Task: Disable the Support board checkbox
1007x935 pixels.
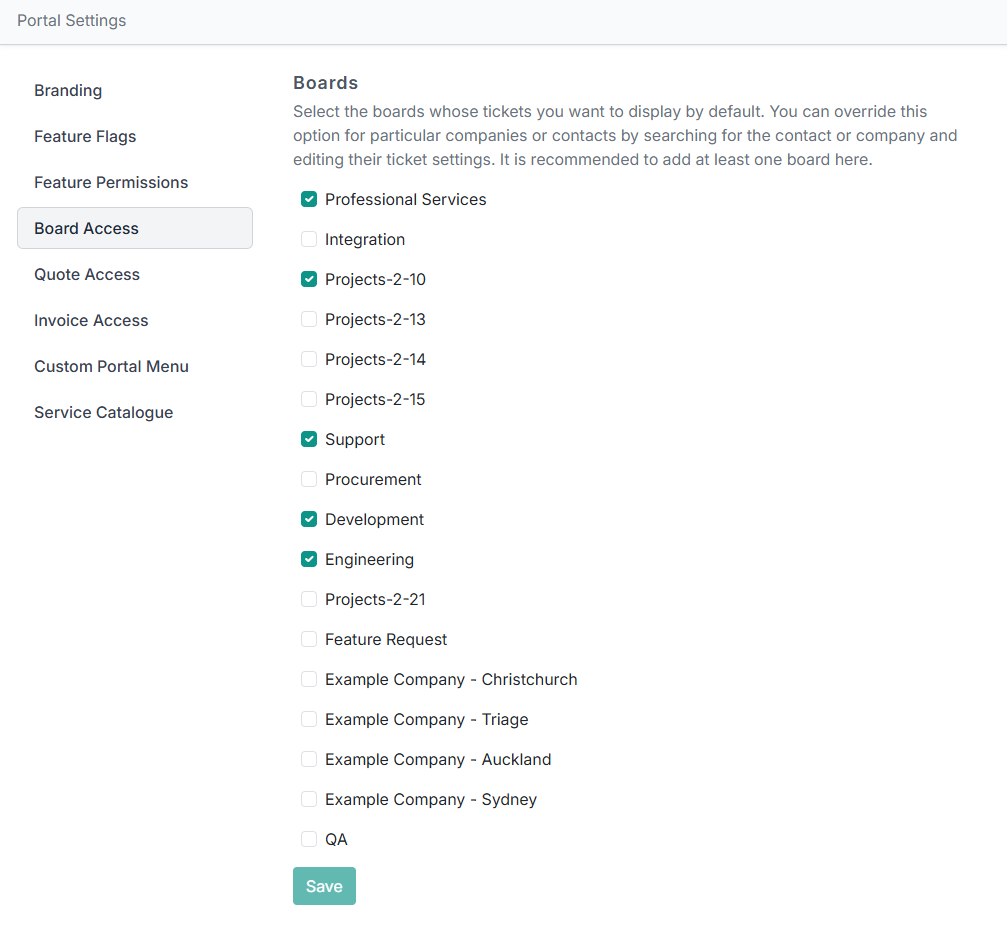Action: pyautogui.click(x=309, y=439)
